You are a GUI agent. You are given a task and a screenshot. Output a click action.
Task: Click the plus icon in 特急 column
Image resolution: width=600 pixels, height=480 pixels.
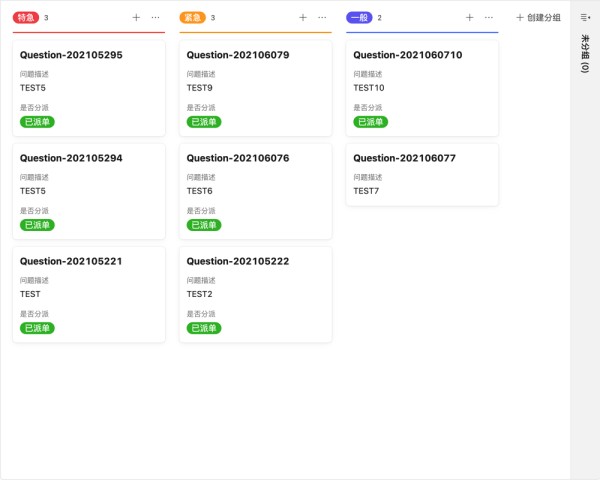tap(136, 17)
